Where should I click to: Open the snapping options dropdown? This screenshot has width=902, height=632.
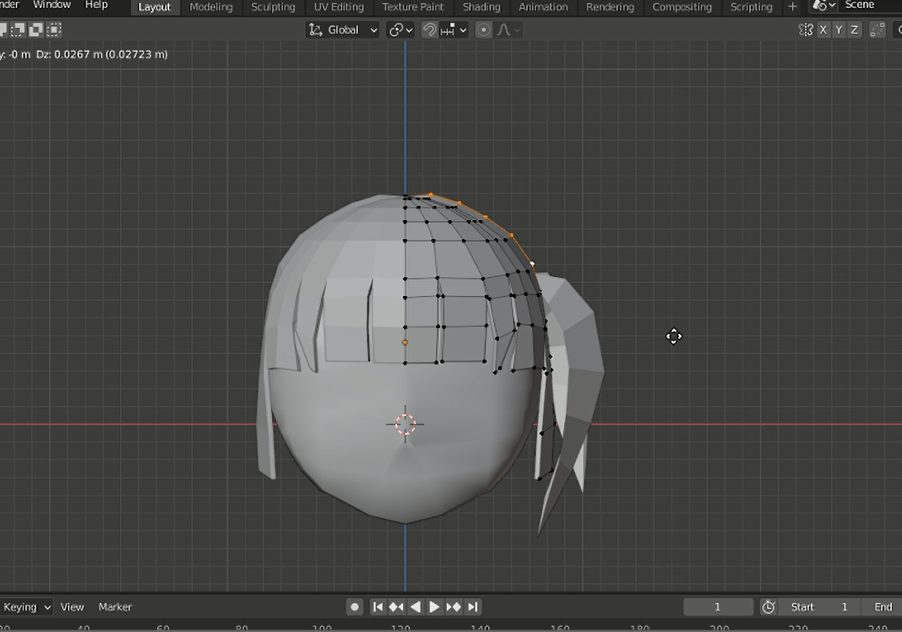click(453, 30)
